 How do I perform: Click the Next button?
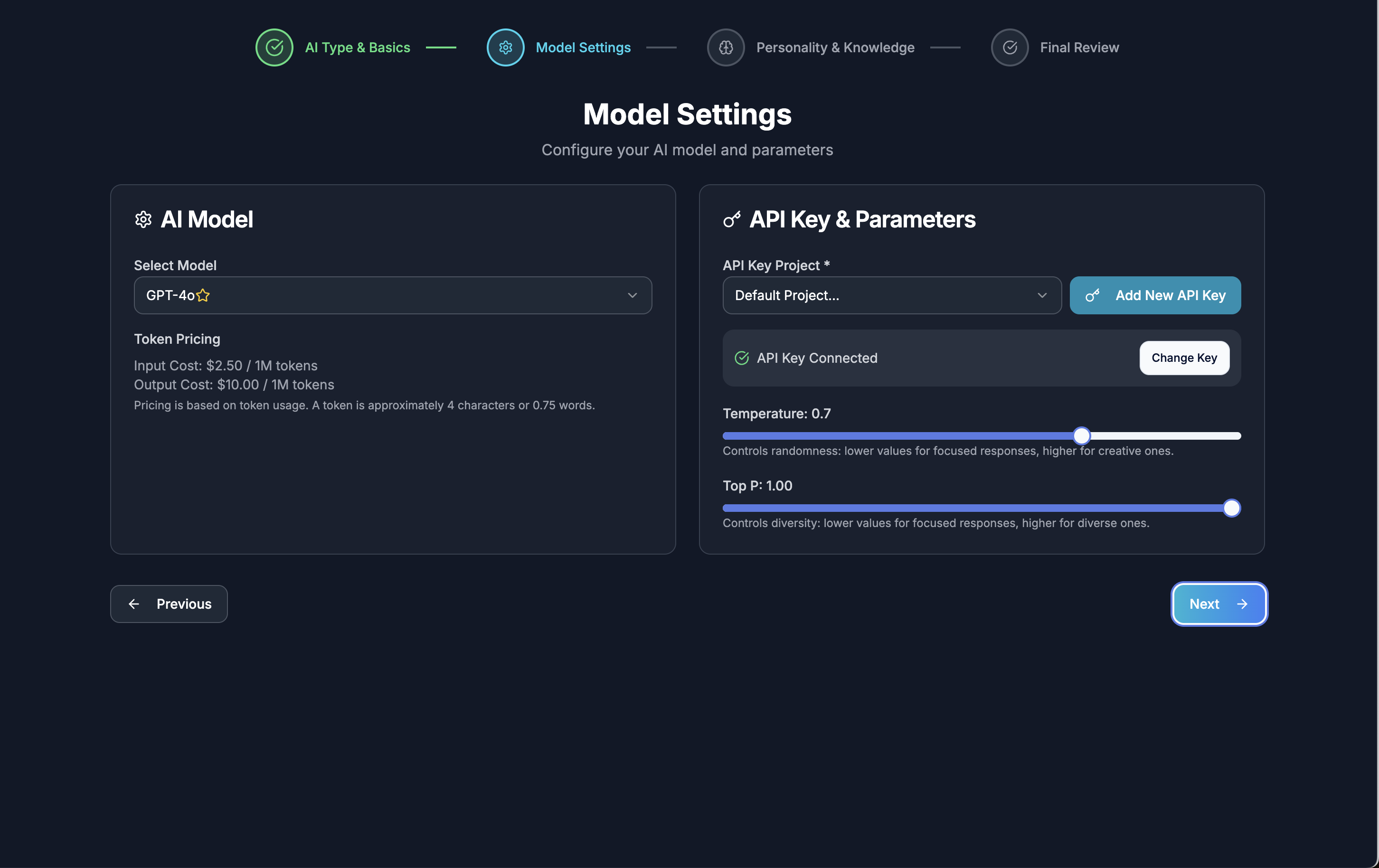click(1218, 604)
